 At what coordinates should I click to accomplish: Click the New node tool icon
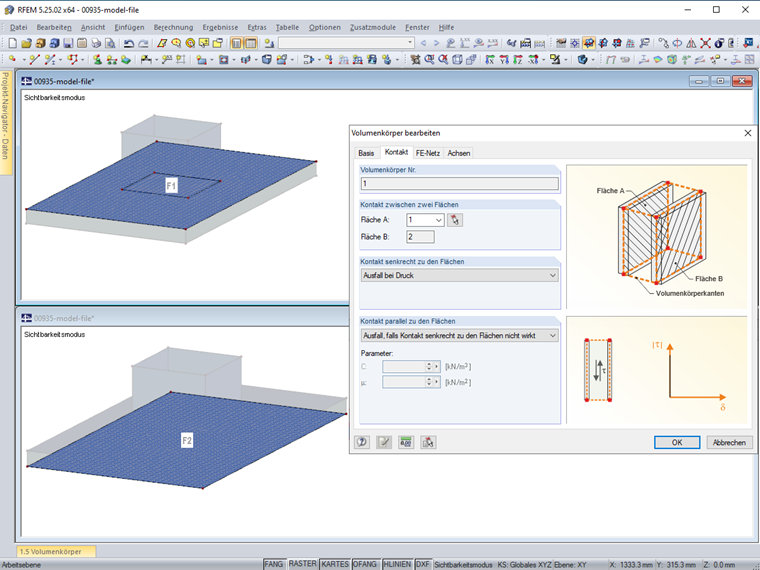[x=12, y=60]
